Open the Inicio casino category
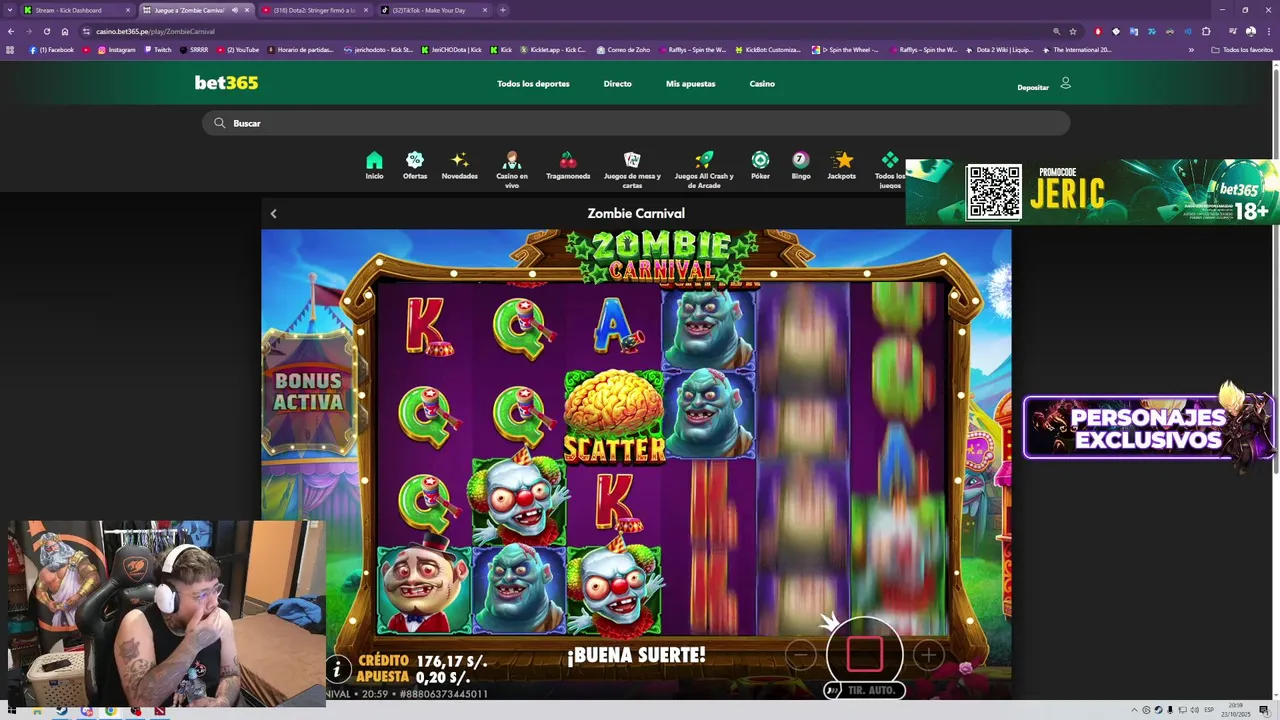This screenshot has height=720, width=1280. click(x=374, y=166)
